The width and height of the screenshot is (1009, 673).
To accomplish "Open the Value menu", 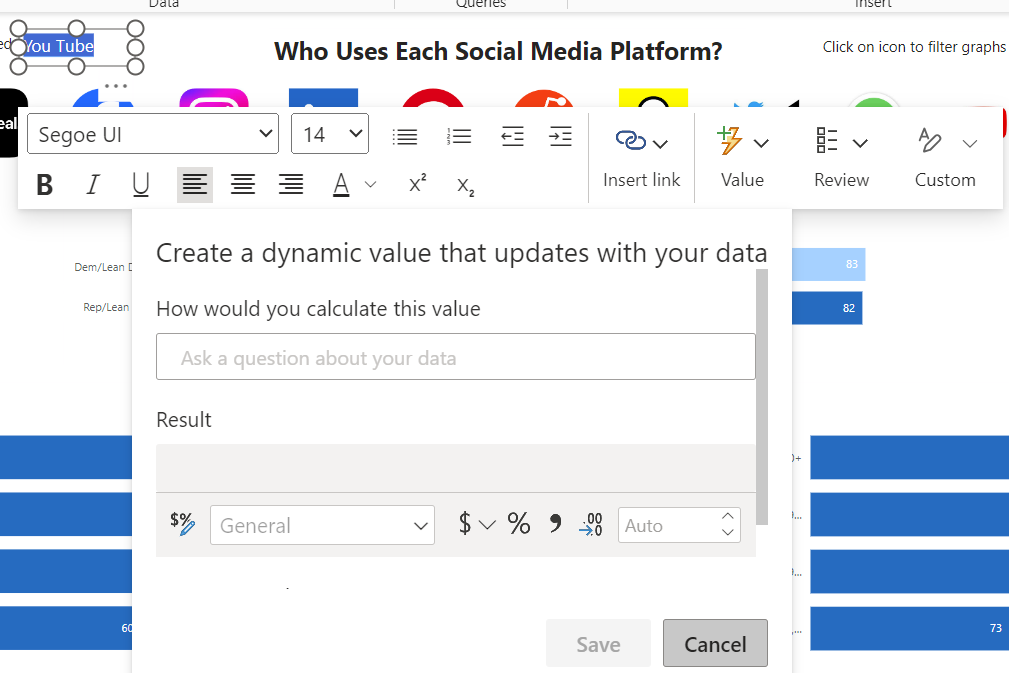I will coord(742,157).
